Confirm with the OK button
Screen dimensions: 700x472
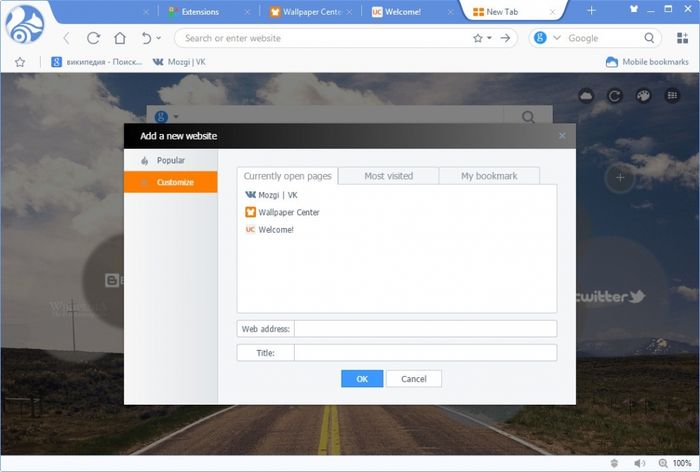click(362, 379)
